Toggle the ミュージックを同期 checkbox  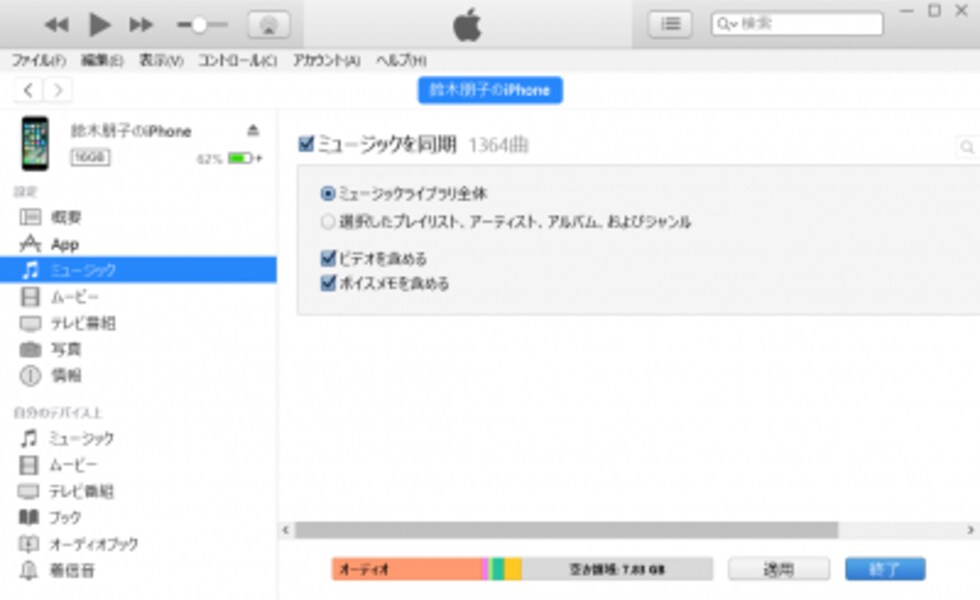tap(306, 144)
